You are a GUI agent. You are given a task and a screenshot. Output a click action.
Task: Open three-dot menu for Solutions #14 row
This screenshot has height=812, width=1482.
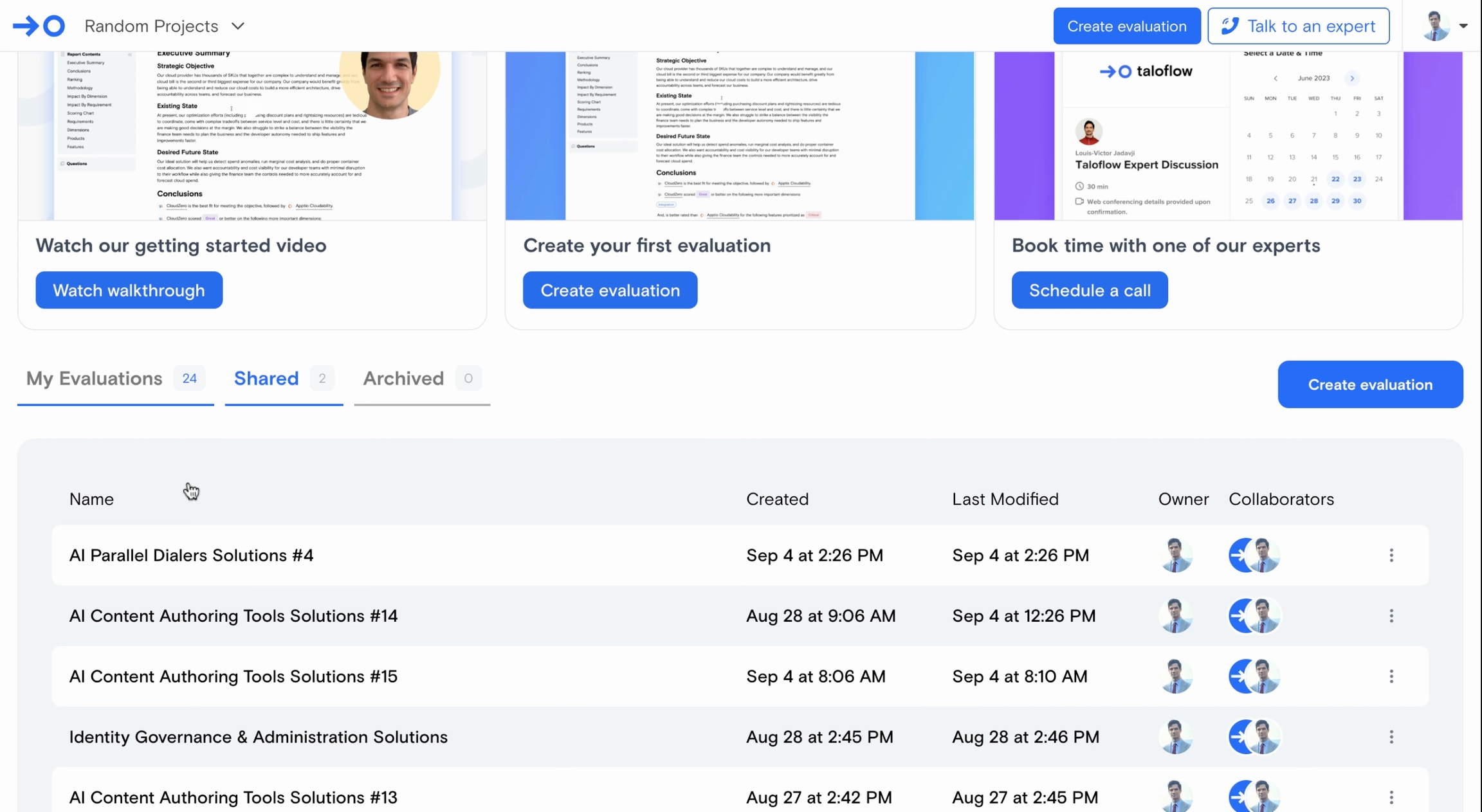pyautogui.click(x=1391, y=616)
